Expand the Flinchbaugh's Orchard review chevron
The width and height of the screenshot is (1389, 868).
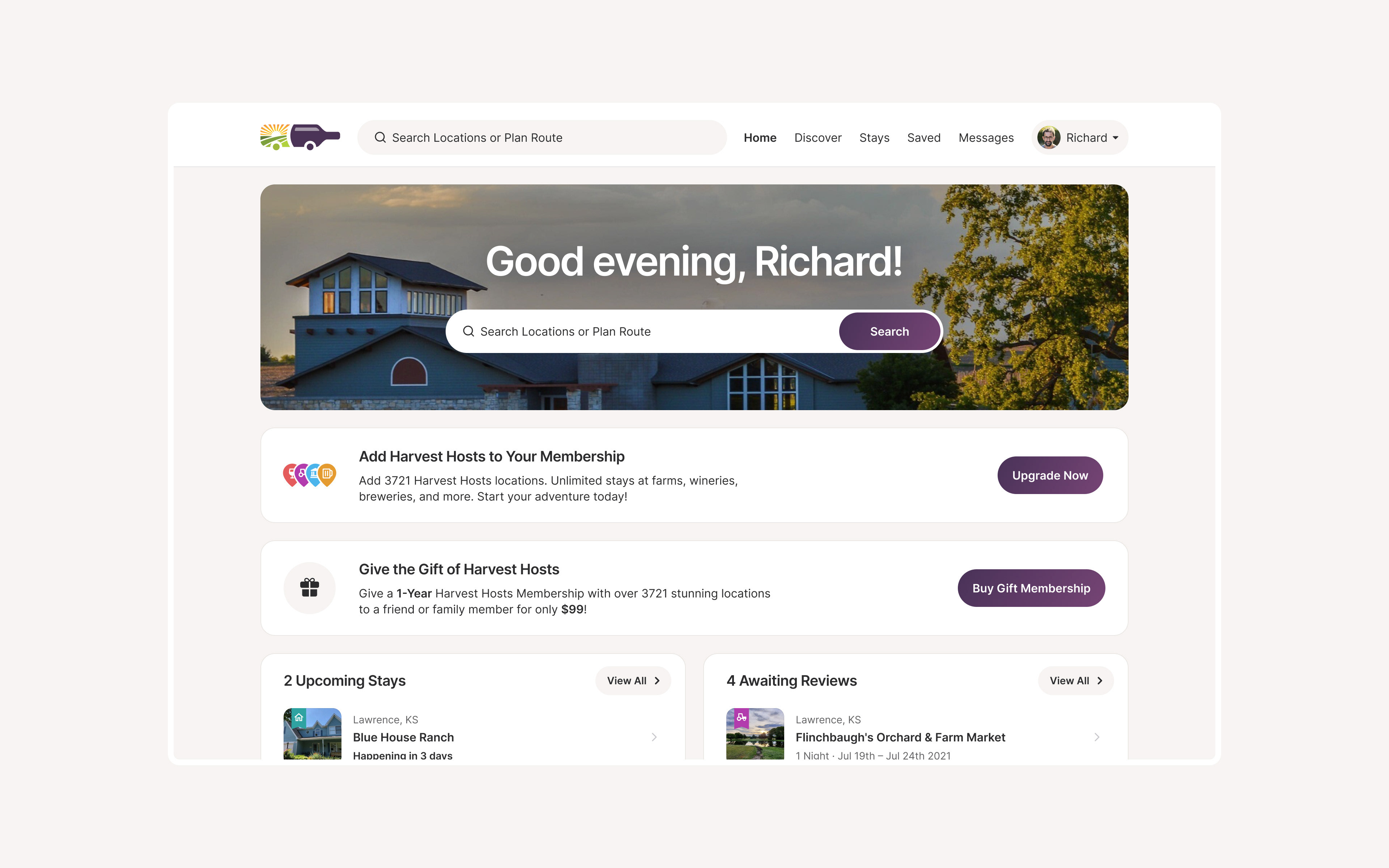(1097, 737)
